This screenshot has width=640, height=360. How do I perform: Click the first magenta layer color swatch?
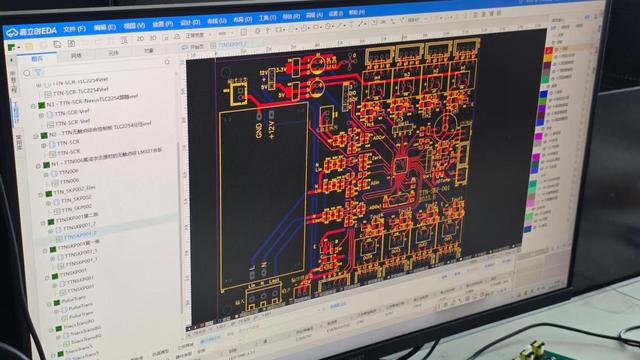tap(539, 136)
